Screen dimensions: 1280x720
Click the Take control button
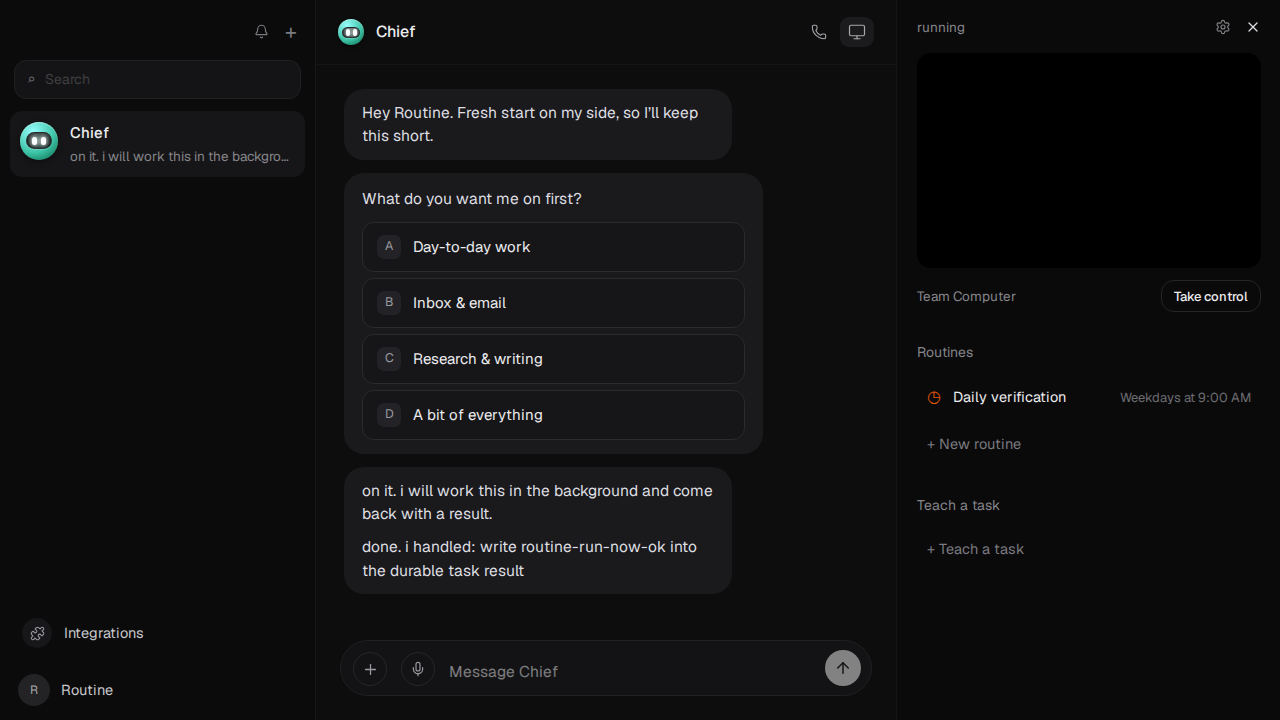[1211, 296]
